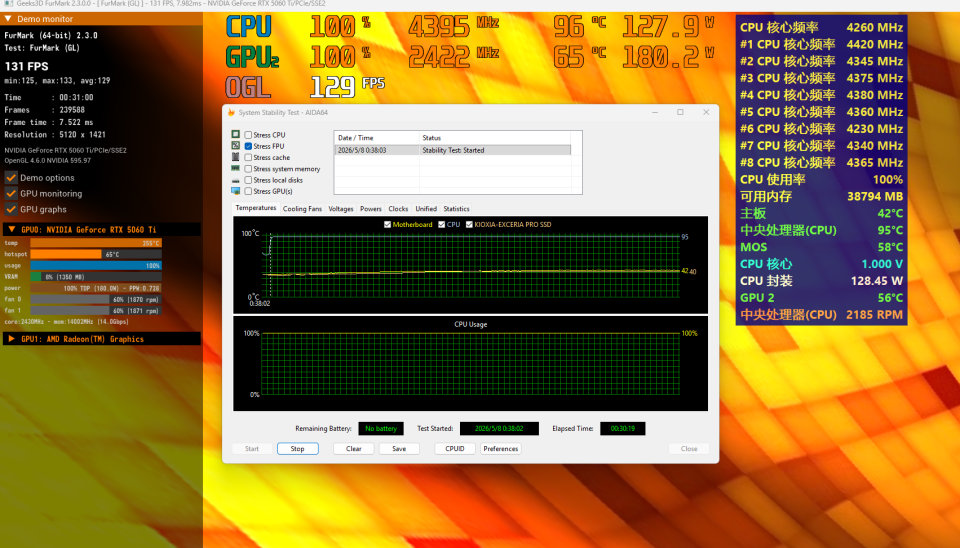This screenshot has height=548, width=960.
Task: Click the Stop button
Action: tap(298, 449)
